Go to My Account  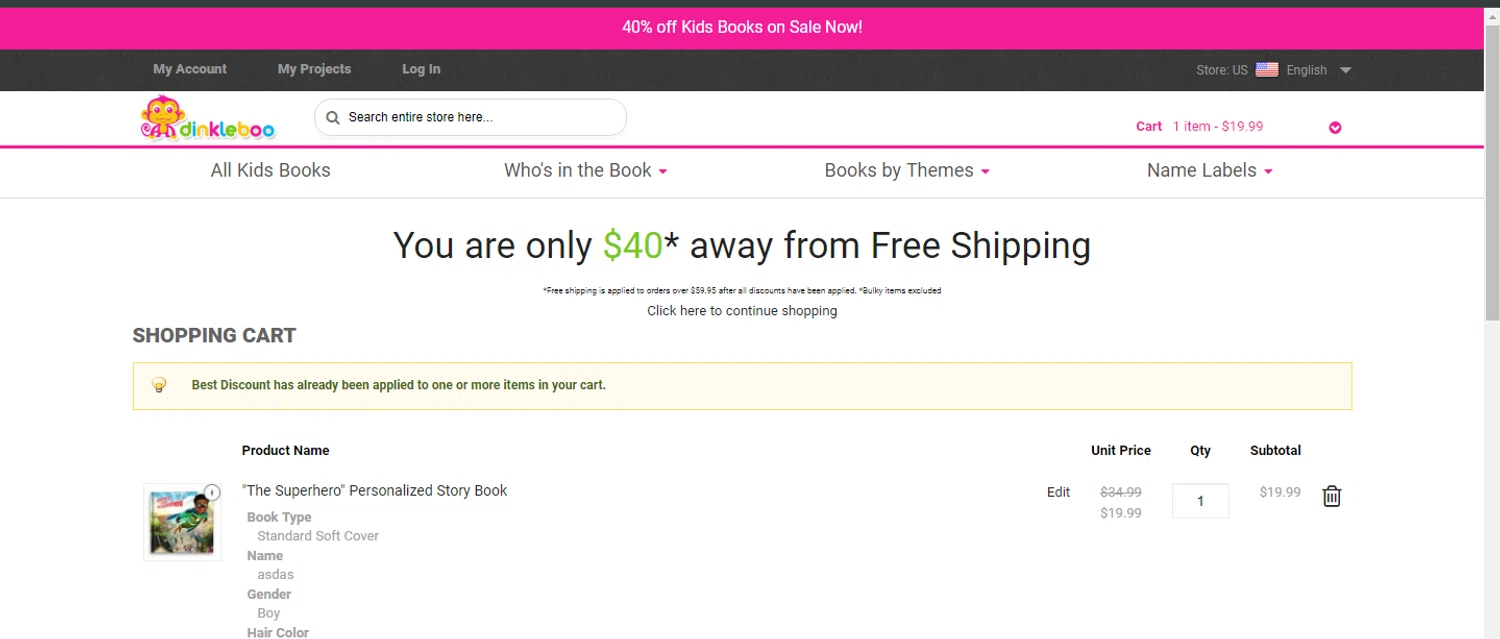pyautogui.click(x=190, y=69)
